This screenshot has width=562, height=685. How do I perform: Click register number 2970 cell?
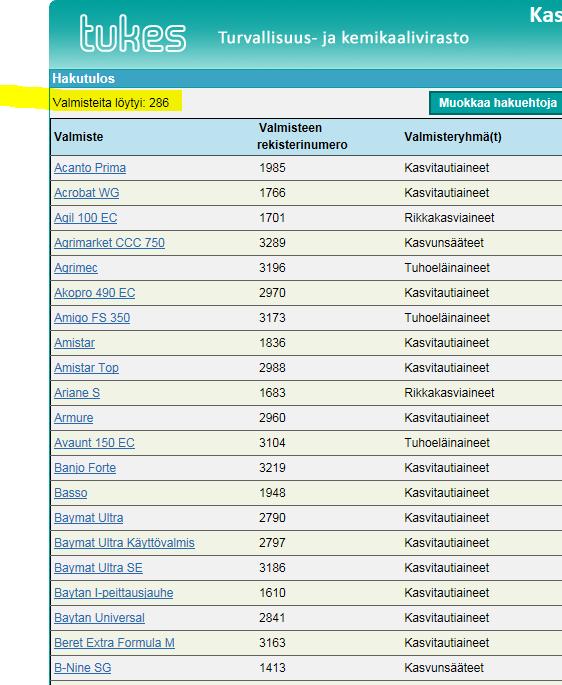tap(272, 293)
